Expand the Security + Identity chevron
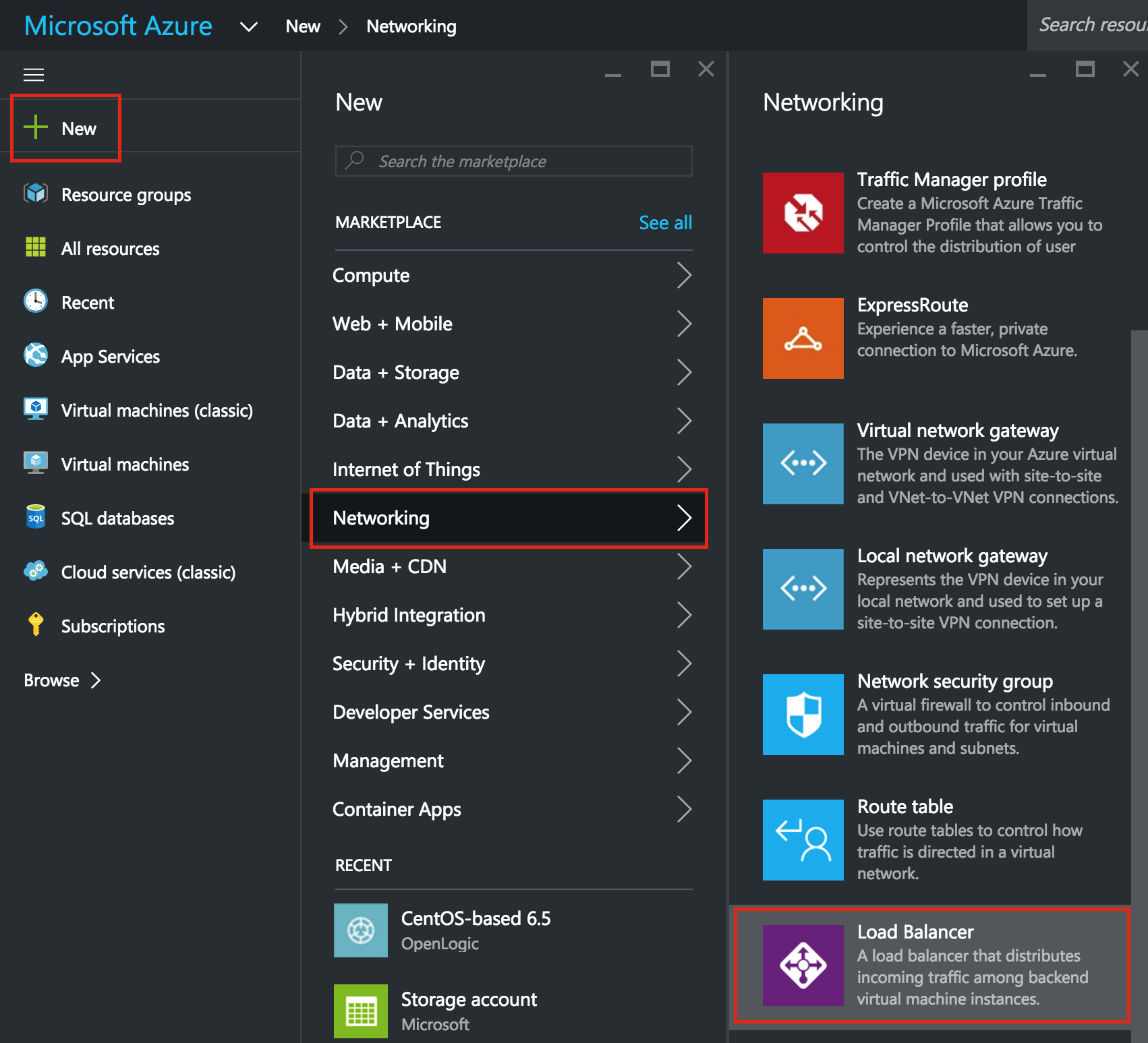Image resolution: width=1148 pixels, height=1043 pixels. pyautogui.click(x=684, y=663)
